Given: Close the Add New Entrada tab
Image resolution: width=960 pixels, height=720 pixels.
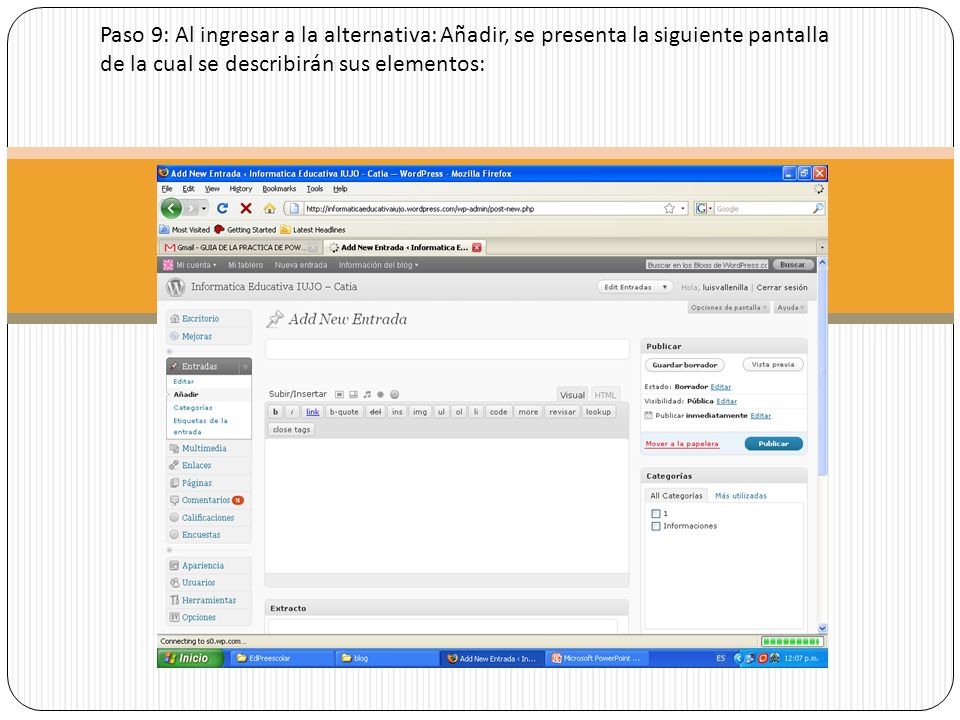Looking at the screenshot, I should [476, 247].
